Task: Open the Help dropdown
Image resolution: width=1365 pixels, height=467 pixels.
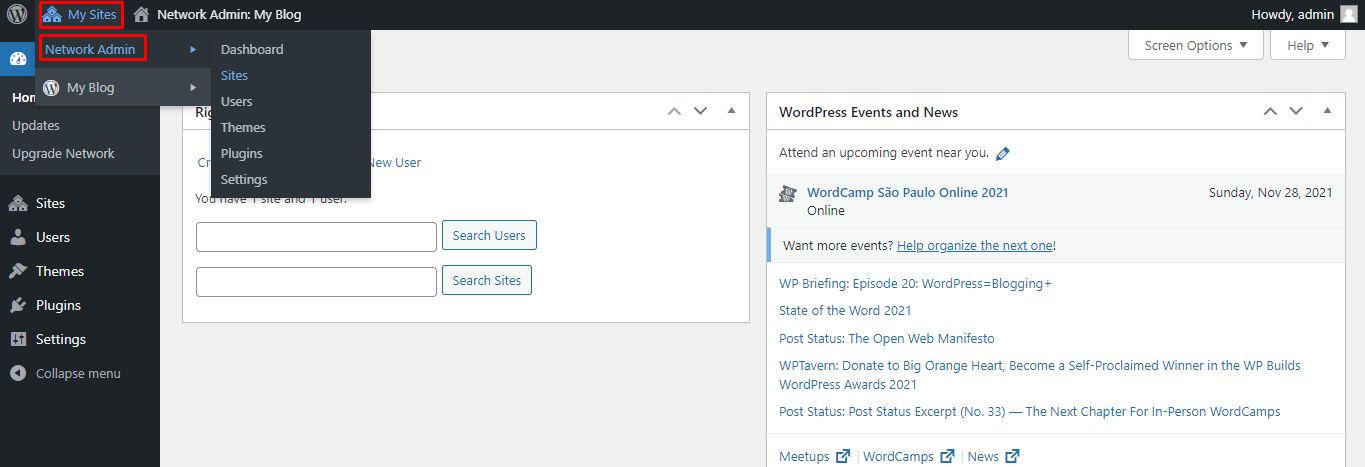Action: (x=1308, y=45)
